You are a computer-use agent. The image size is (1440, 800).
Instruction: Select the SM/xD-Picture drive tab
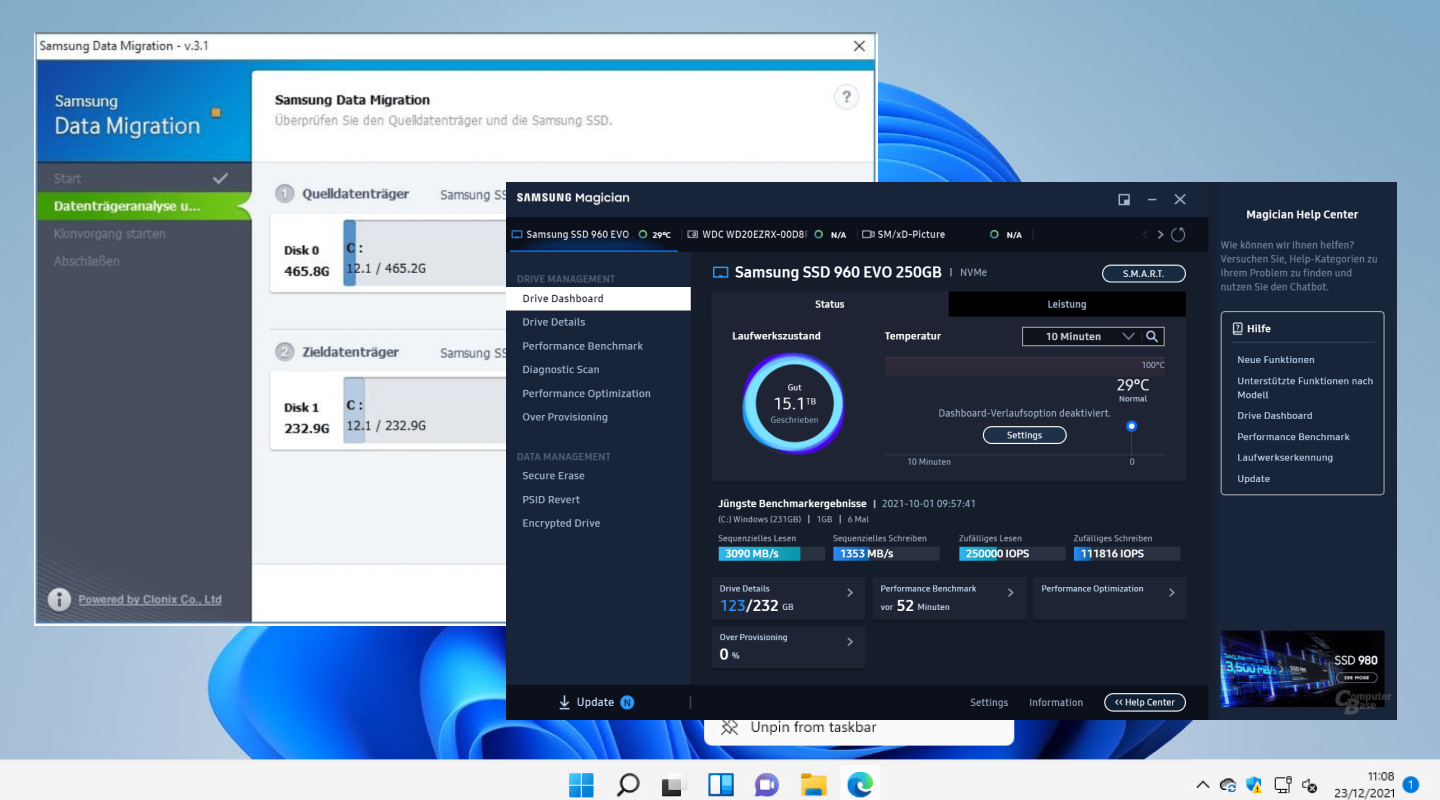pos(943,235)
